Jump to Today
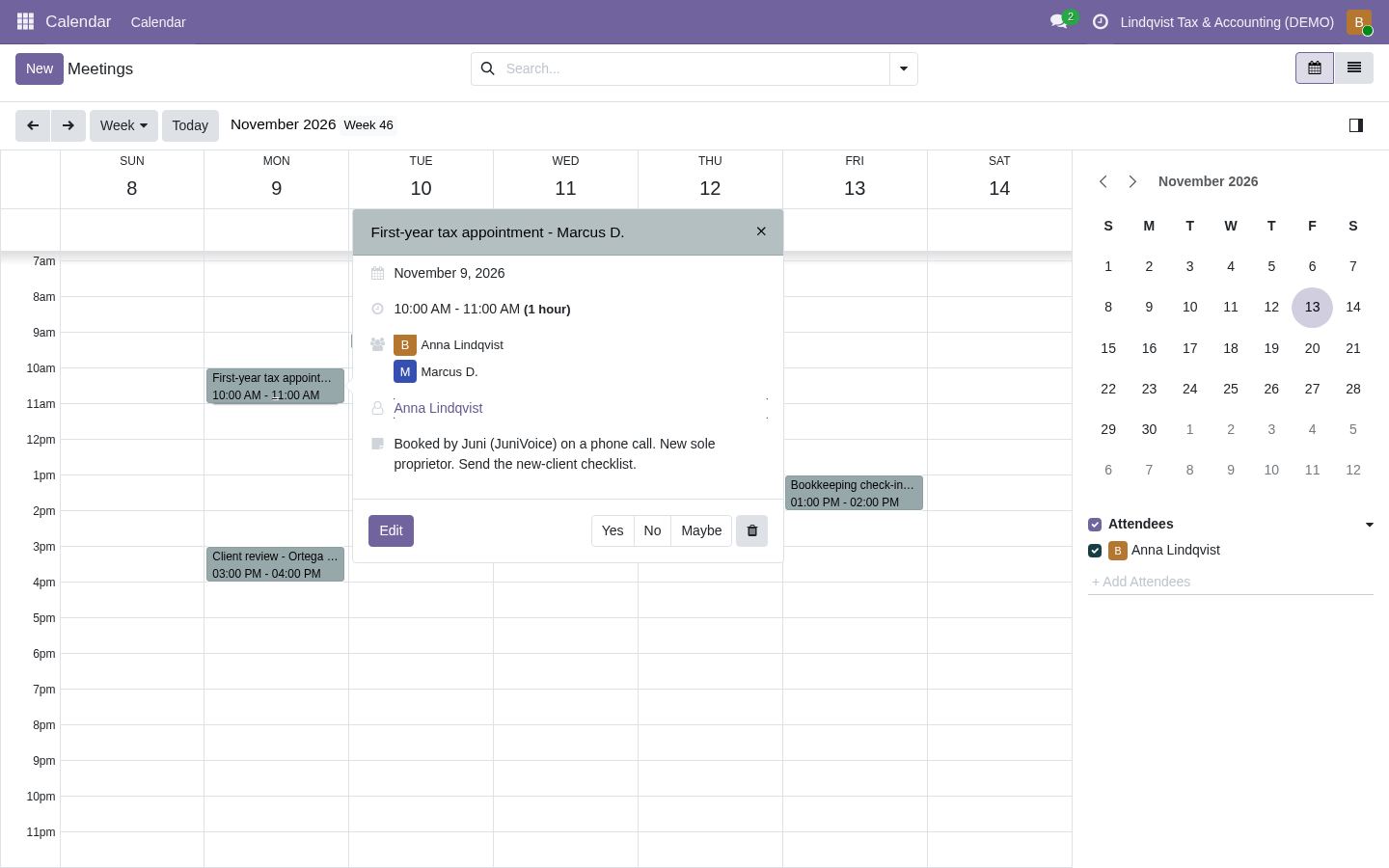1389x868 pixels. [x=190, y=125]
